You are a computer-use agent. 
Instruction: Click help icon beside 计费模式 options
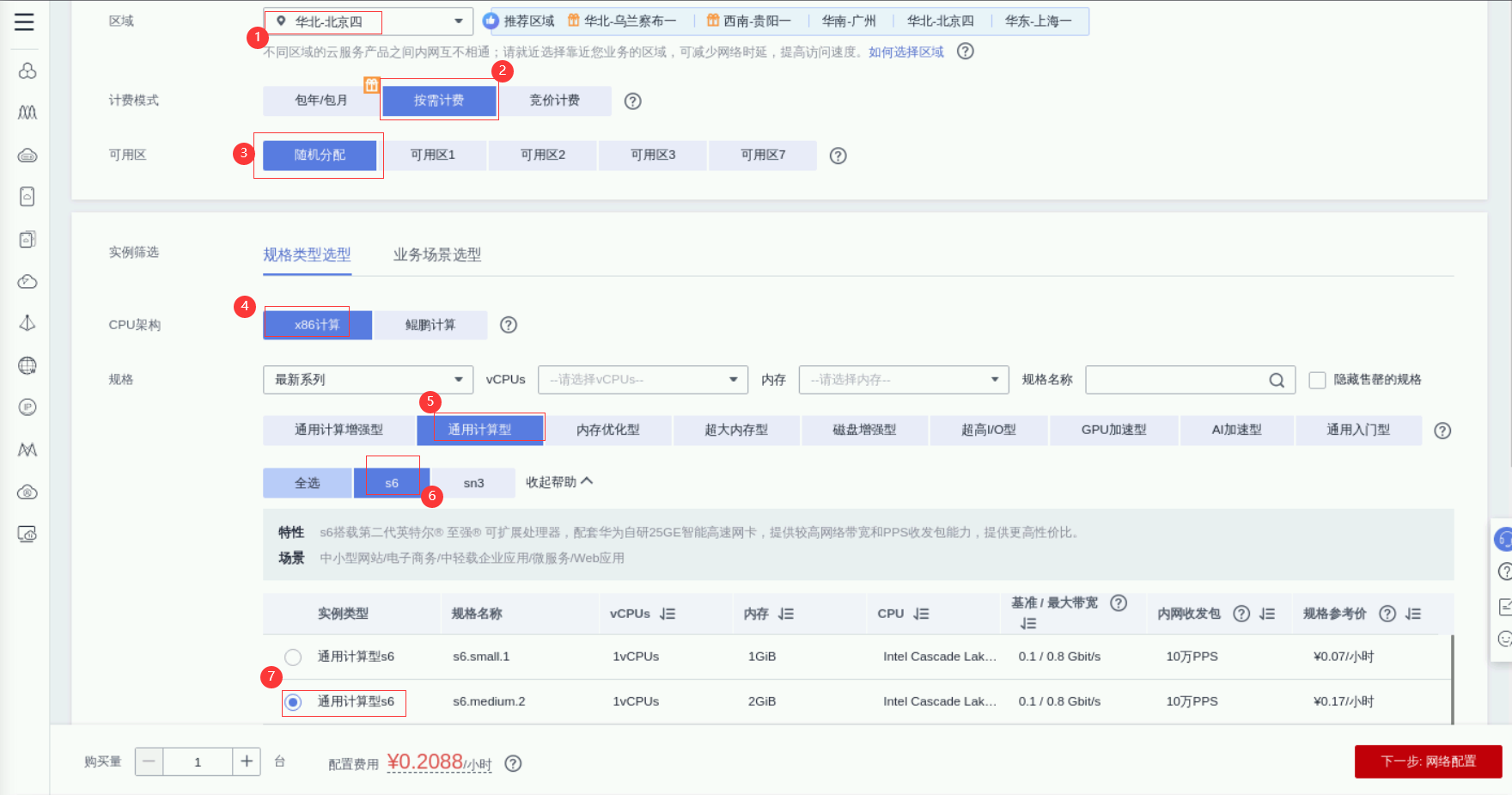pos(633,101)
